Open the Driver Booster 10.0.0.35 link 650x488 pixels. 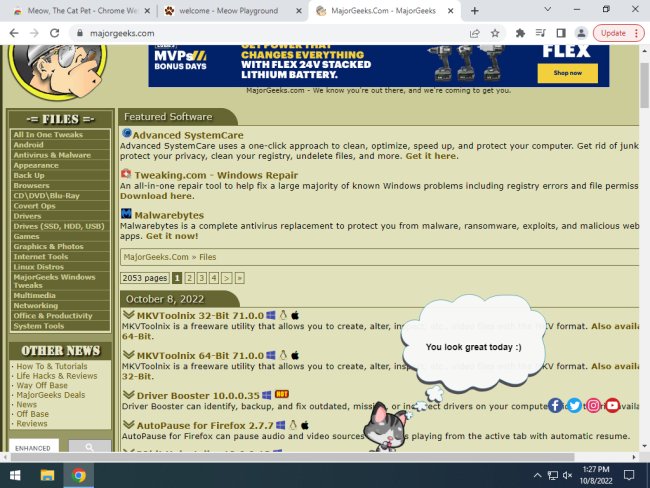tap(198, 396)
